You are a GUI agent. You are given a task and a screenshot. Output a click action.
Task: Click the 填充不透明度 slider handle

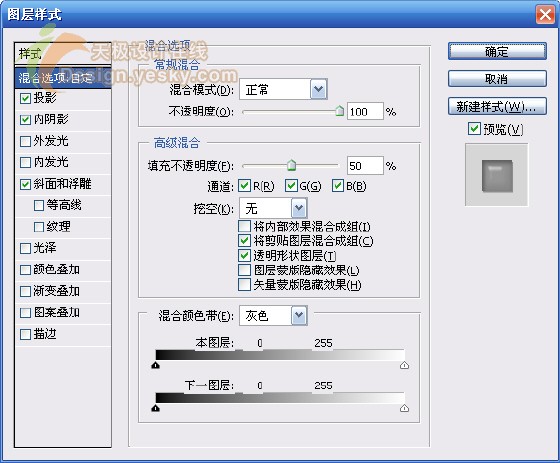(292, 165)
